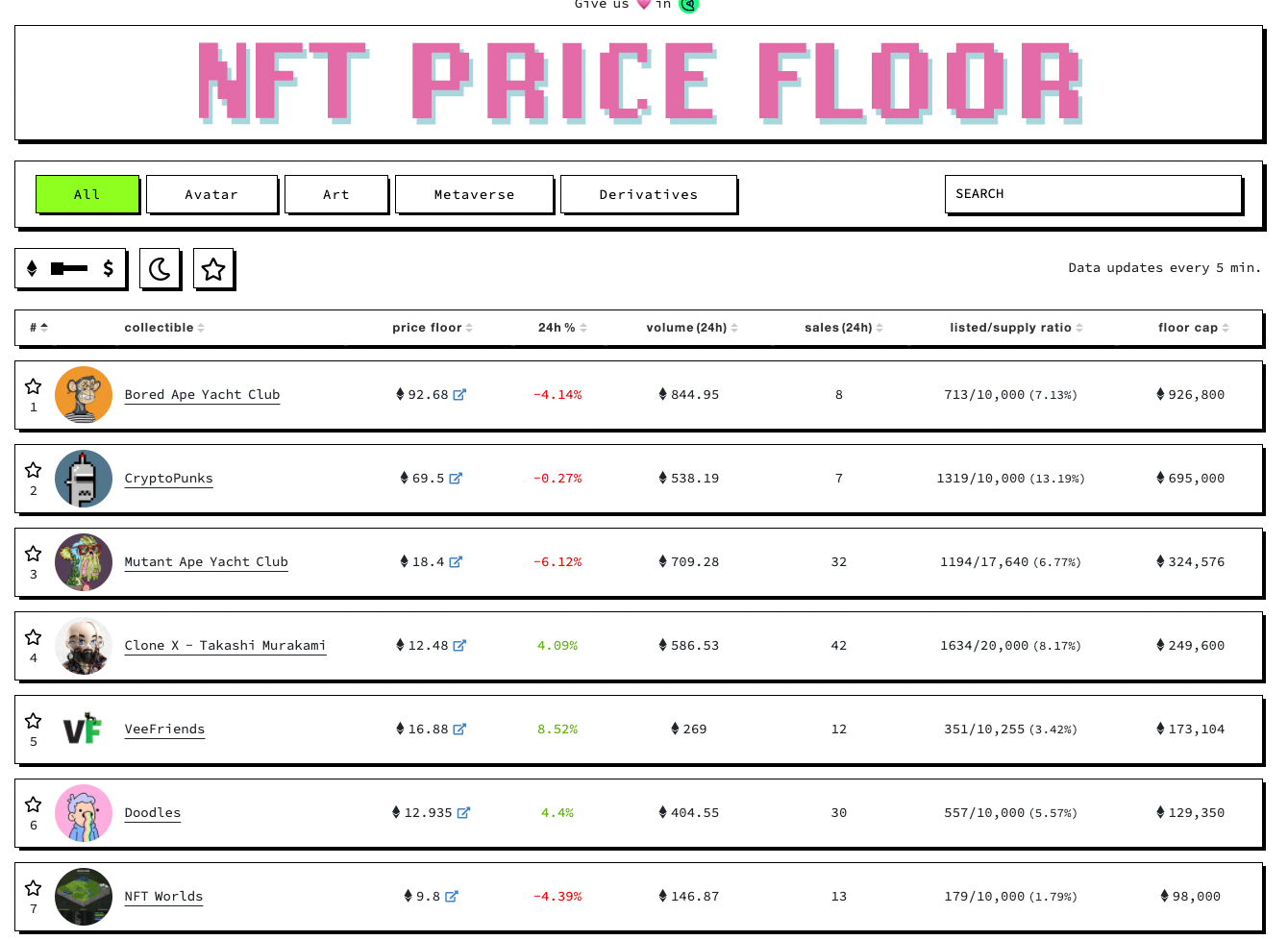Open Bored Ape Yacht Club external price link icon
This screenshot has height=940, width=1288.
coord(459,395)
